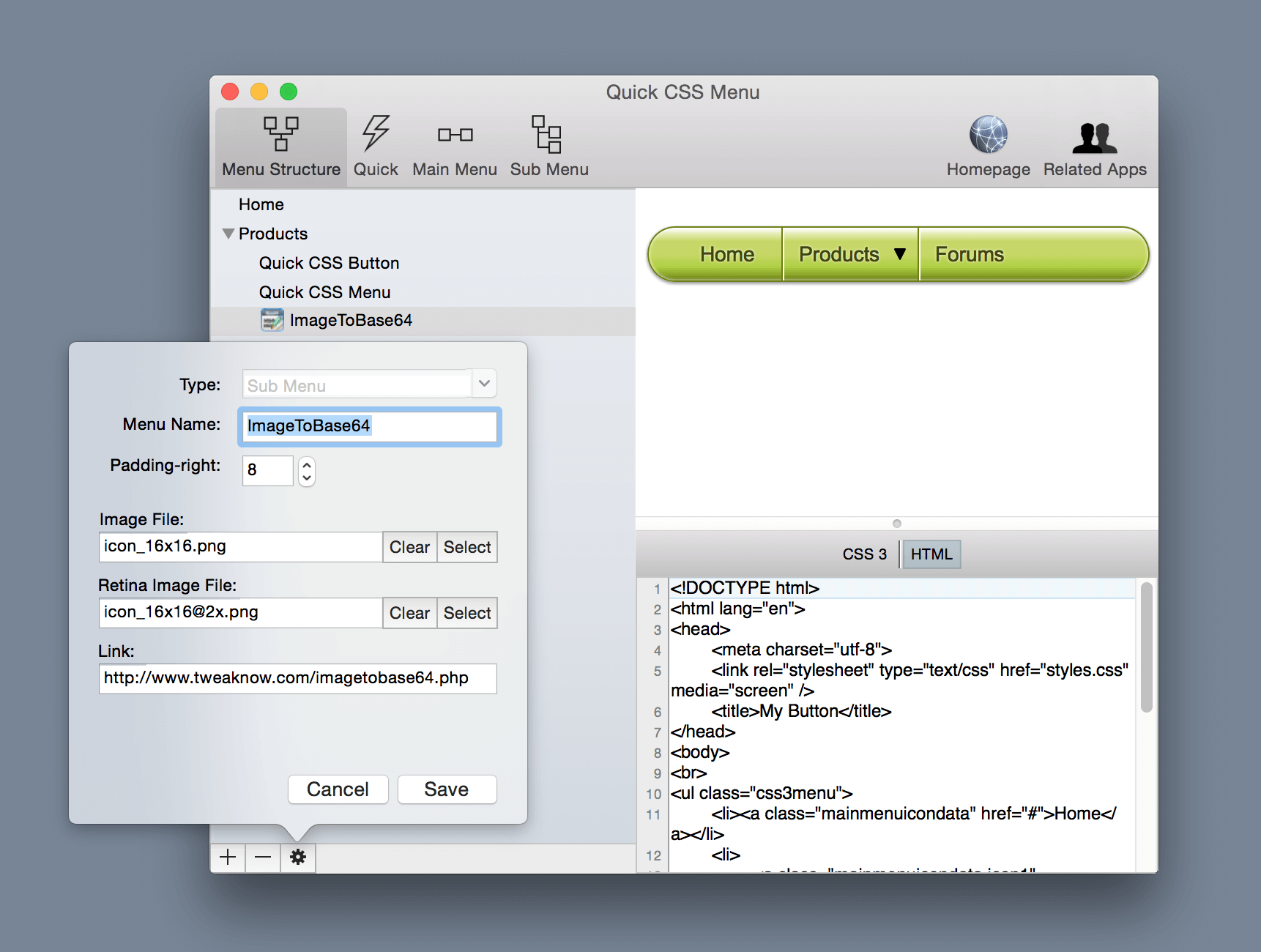The width and height of the screenshot is (1261, 952).
Task: Select a file for Image File
Action: click(x=467, y=547)
